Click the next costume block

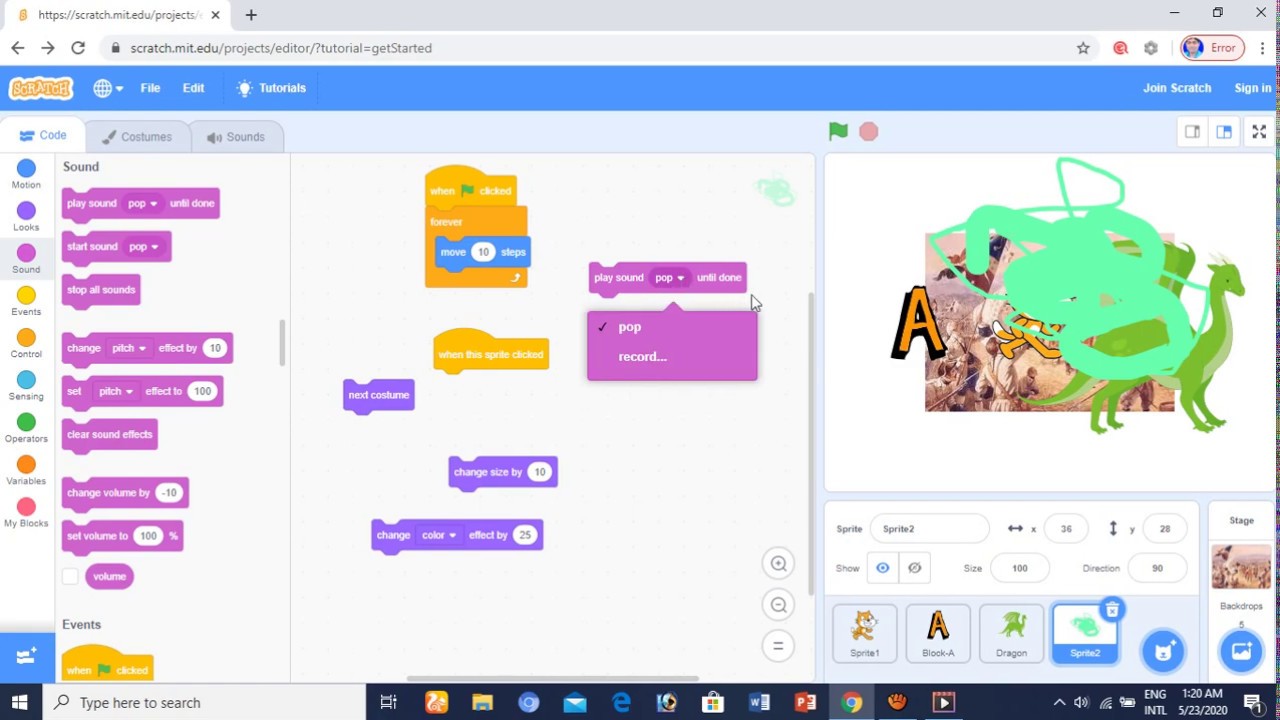tap(378, 395)
